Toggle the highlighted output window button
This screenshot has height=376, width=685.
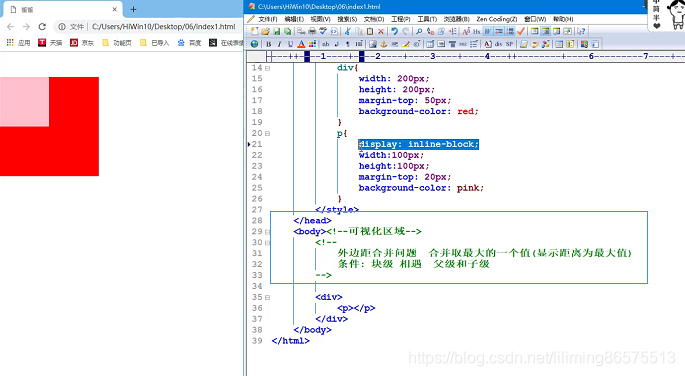tap(546, 31)
